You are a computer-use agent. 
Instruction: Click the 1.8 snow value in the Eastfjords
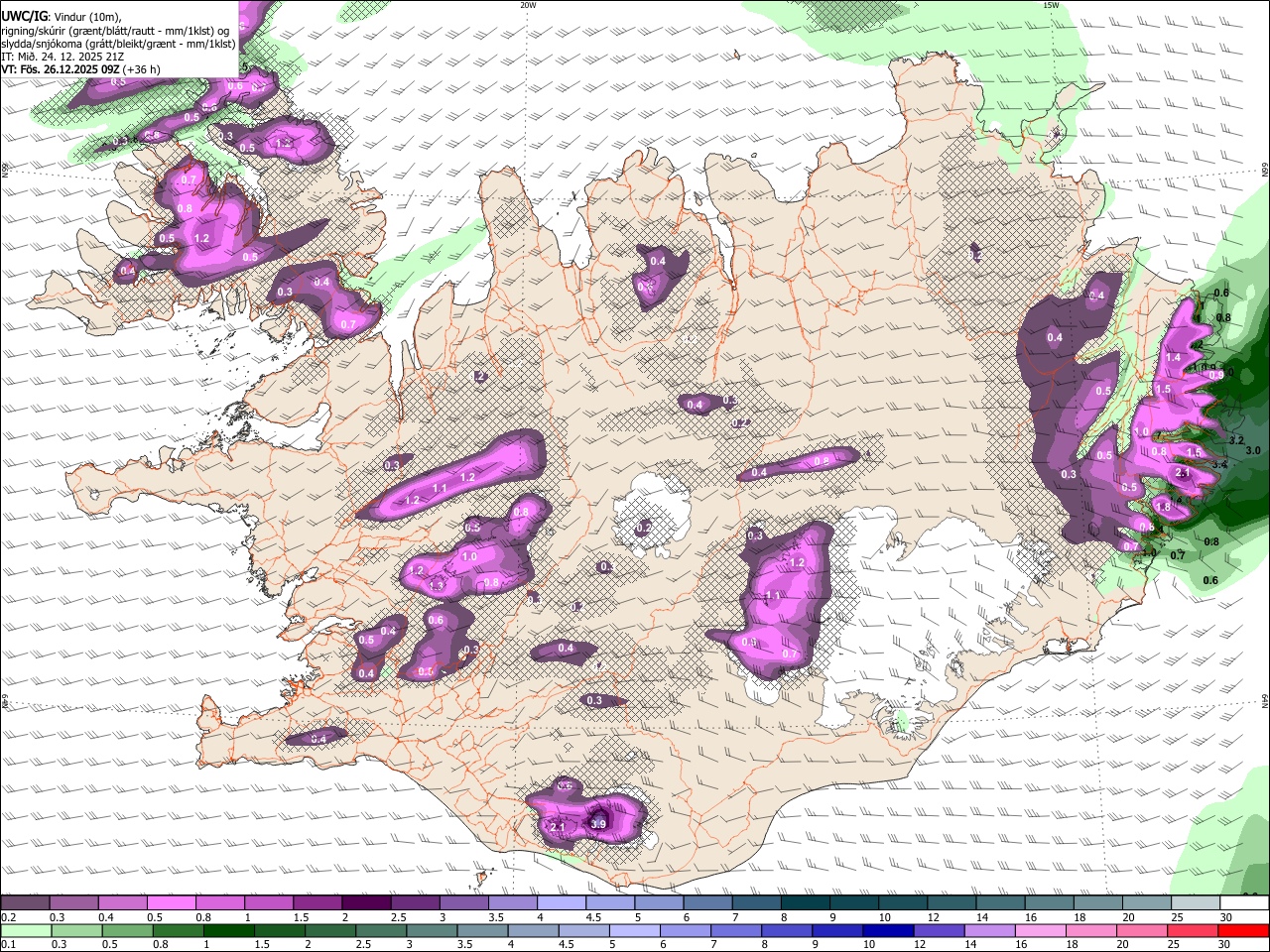pyautogui.click(x=1163, y=508)
